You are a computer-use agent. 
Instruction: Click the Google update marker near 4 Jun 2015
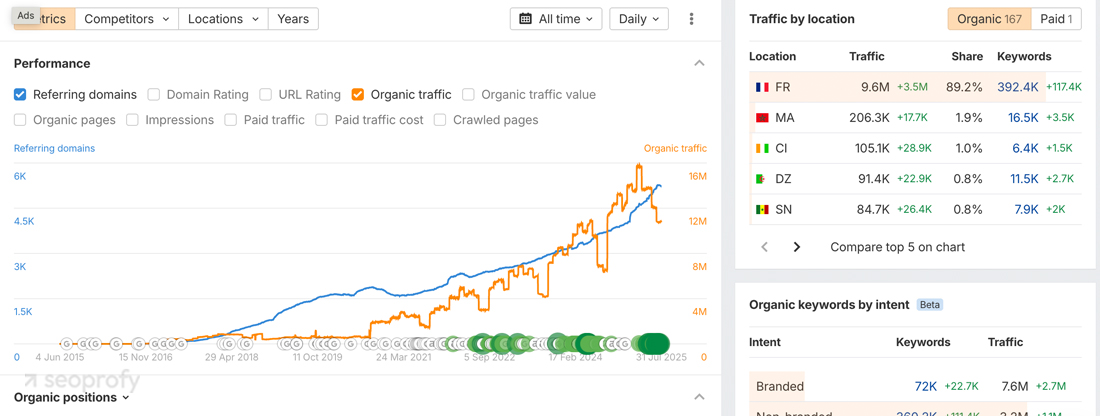coord(67,344)
